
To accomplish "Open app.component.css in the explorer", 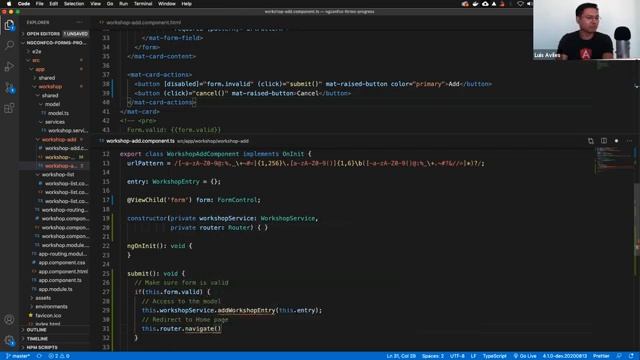I will click(x=62, y=263).
